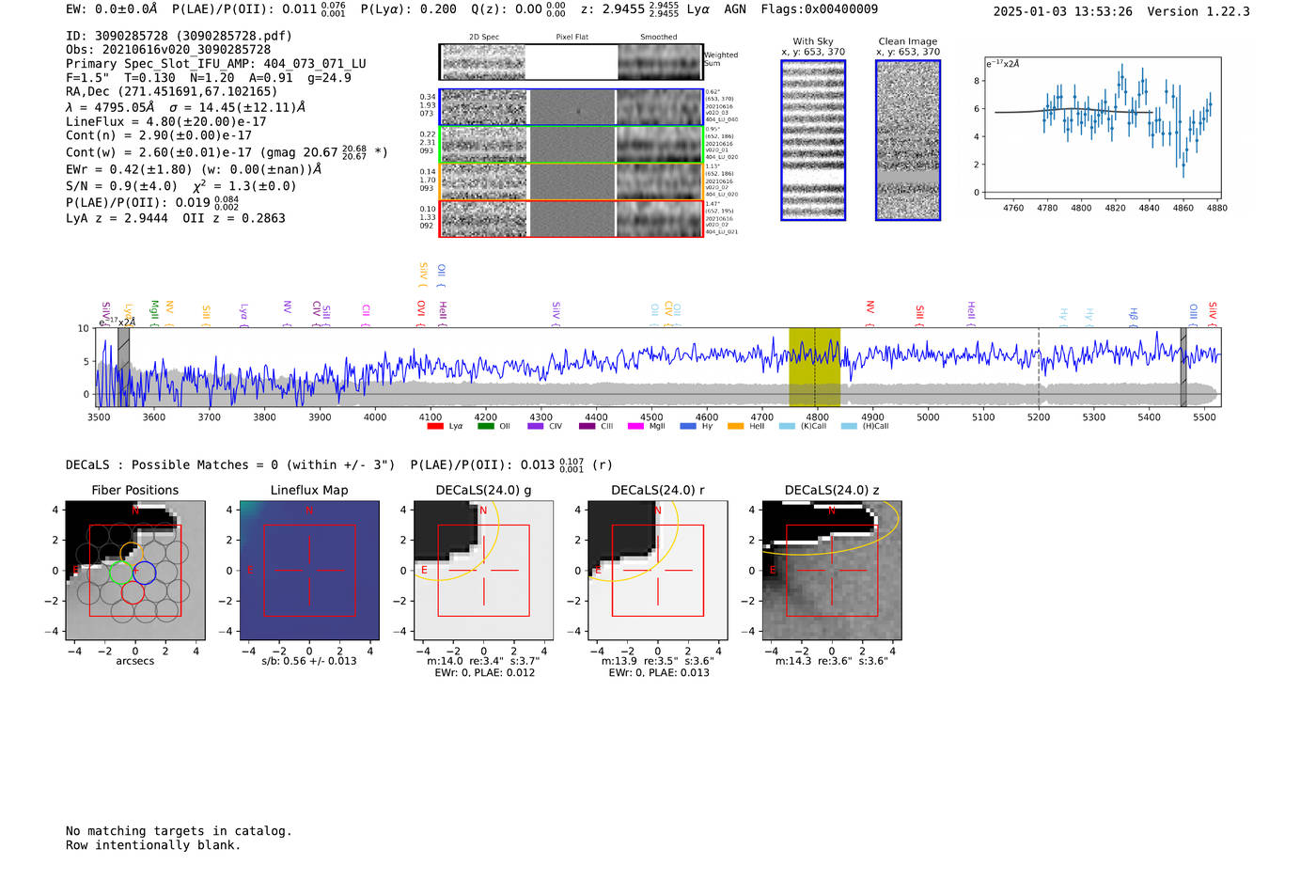
Task: Click the DECaLS g-band image
Action: [x=483, y=571]
